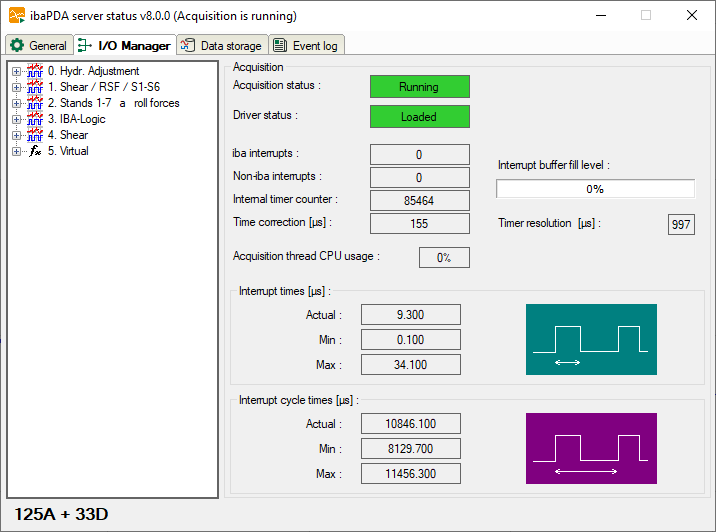Expand the 5. Virtual tree node
The height and width of the screenshot is (532, 716).
16,151
